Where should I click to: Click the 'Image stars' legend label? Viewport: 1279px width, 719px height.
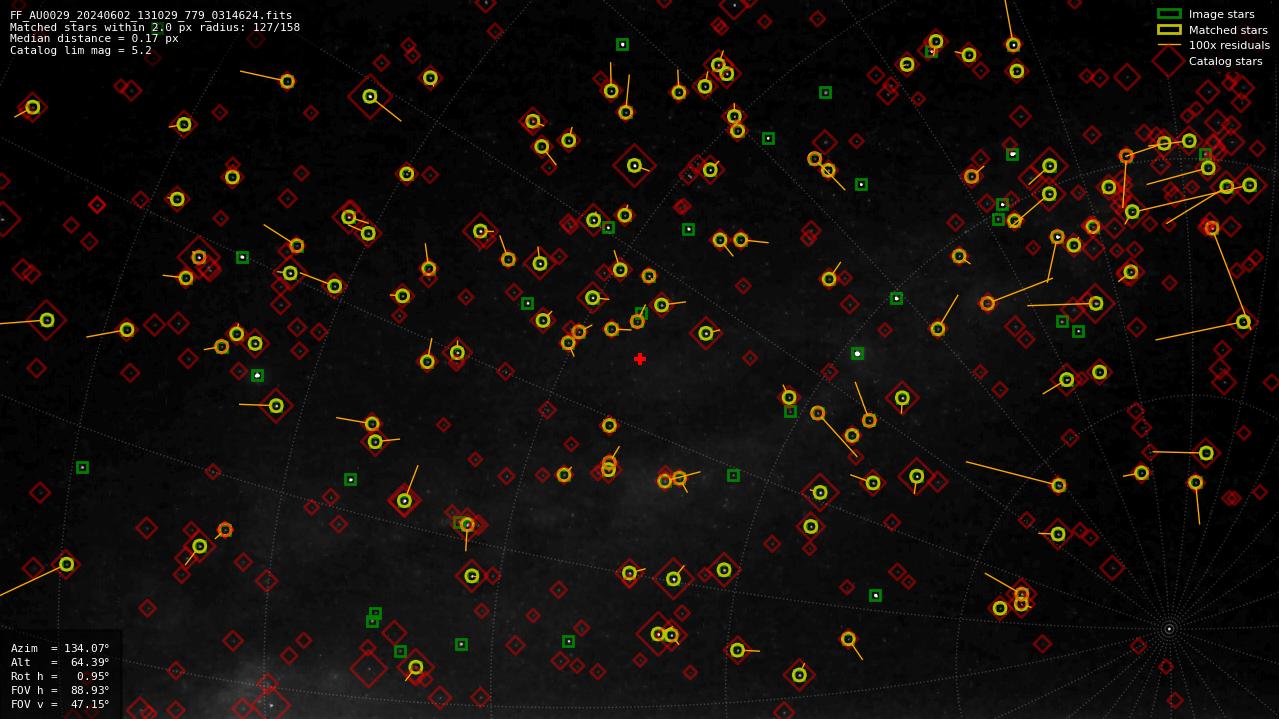(1221, 14)
